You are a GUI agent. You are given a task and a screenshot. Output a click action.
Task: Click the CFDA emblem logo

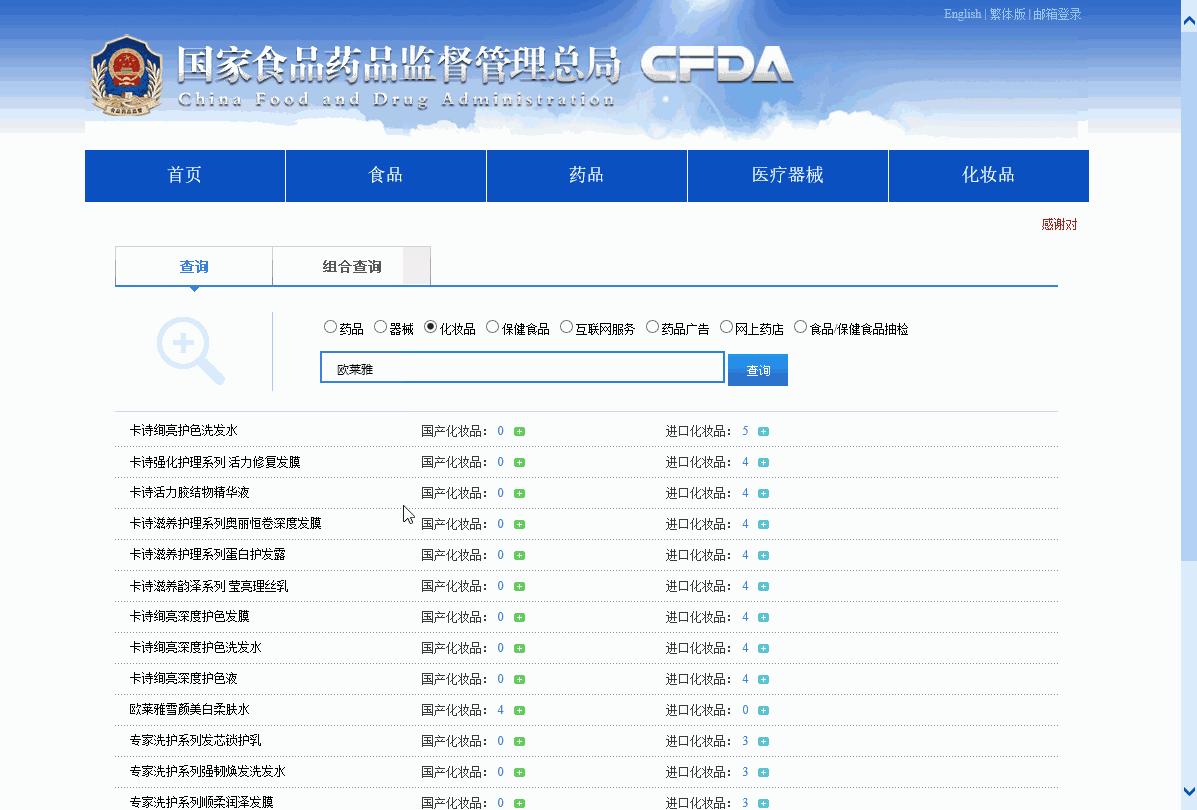pos(126,74)
